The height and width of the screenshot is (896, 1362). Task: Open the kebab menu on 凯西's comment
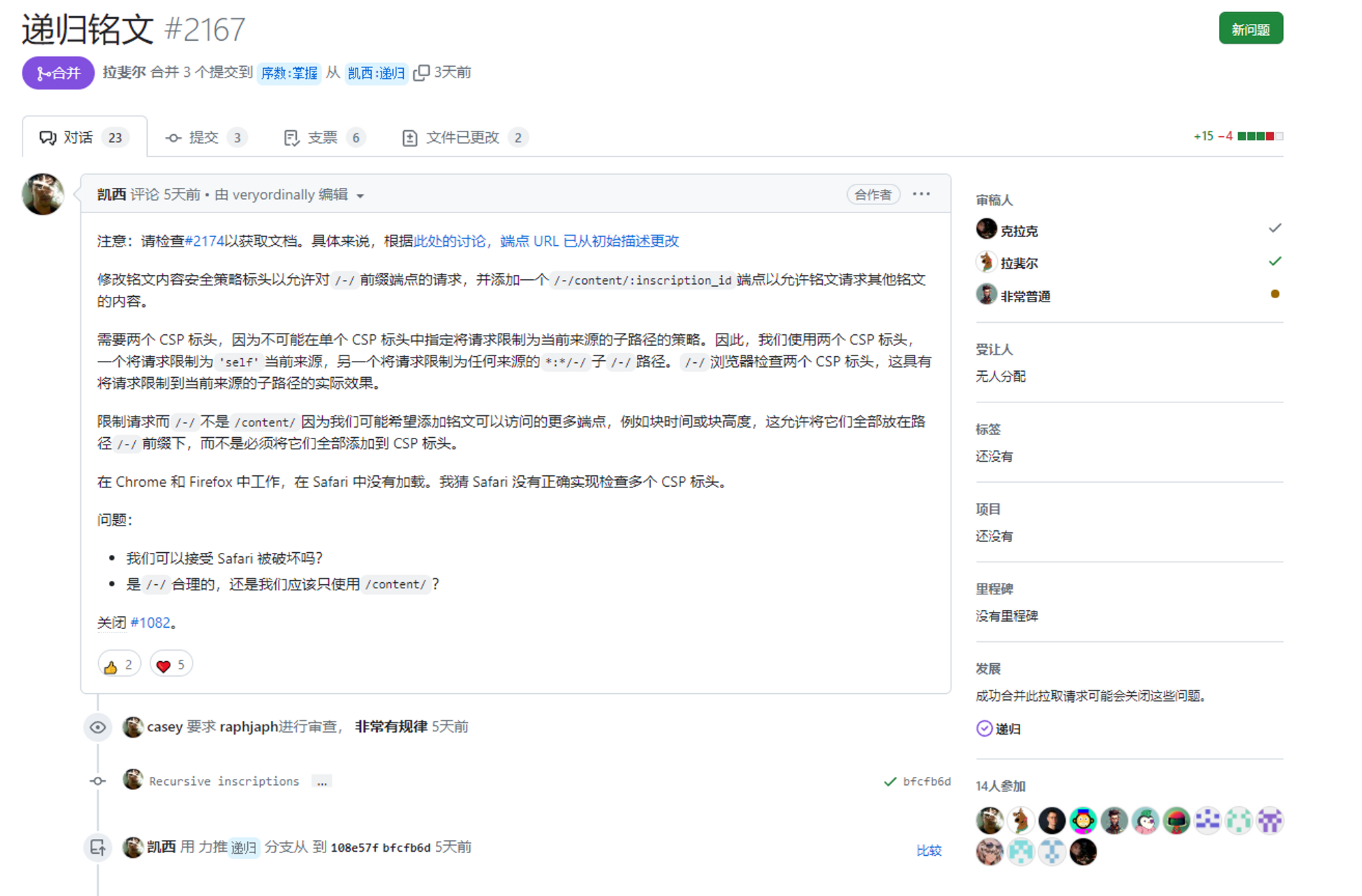tap(921, 194)
